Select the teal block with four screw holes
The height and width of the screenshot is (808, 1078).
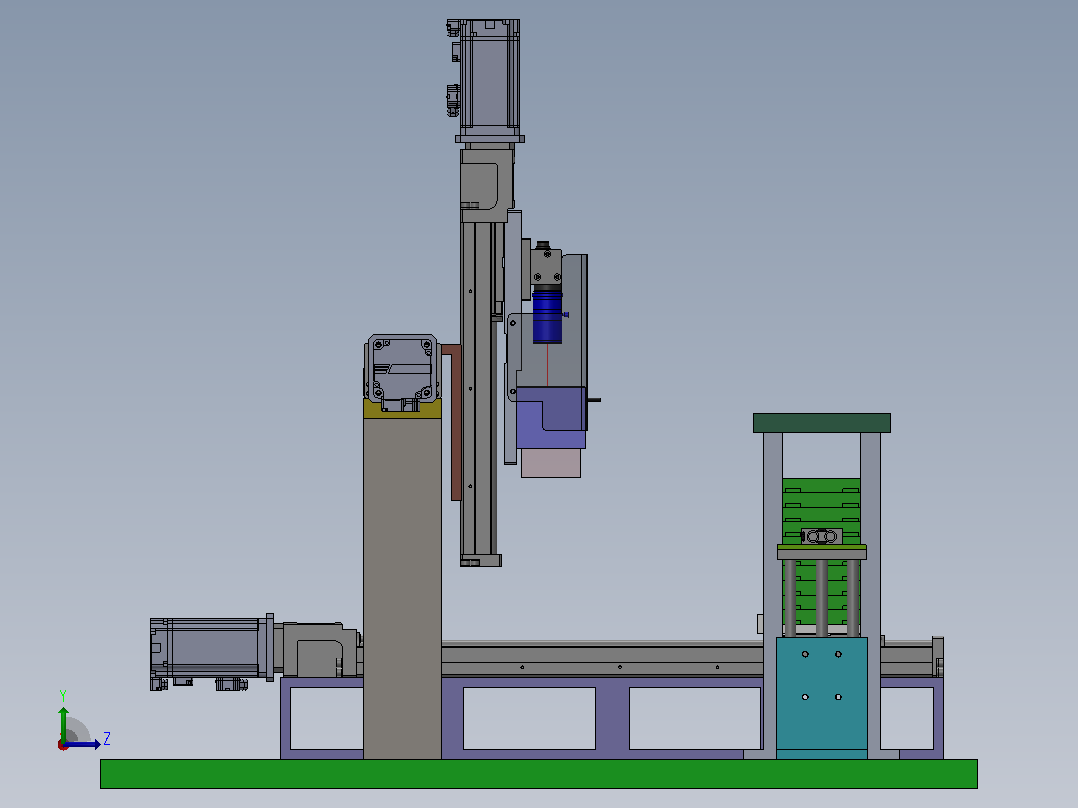pyautogui.click(x=822, y=697)
